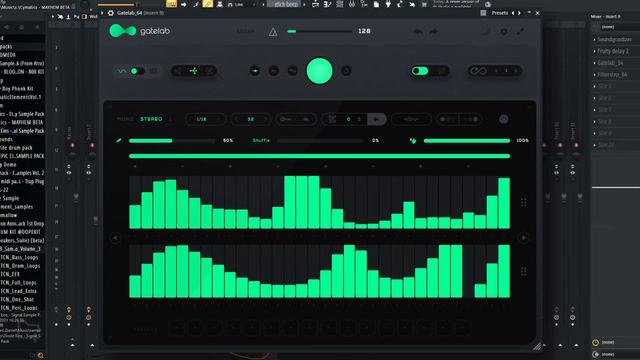This screenshot has width=640, height=360.
Task: Expand Soundgoodizer slot in mixer
Action: coord(594,40)
